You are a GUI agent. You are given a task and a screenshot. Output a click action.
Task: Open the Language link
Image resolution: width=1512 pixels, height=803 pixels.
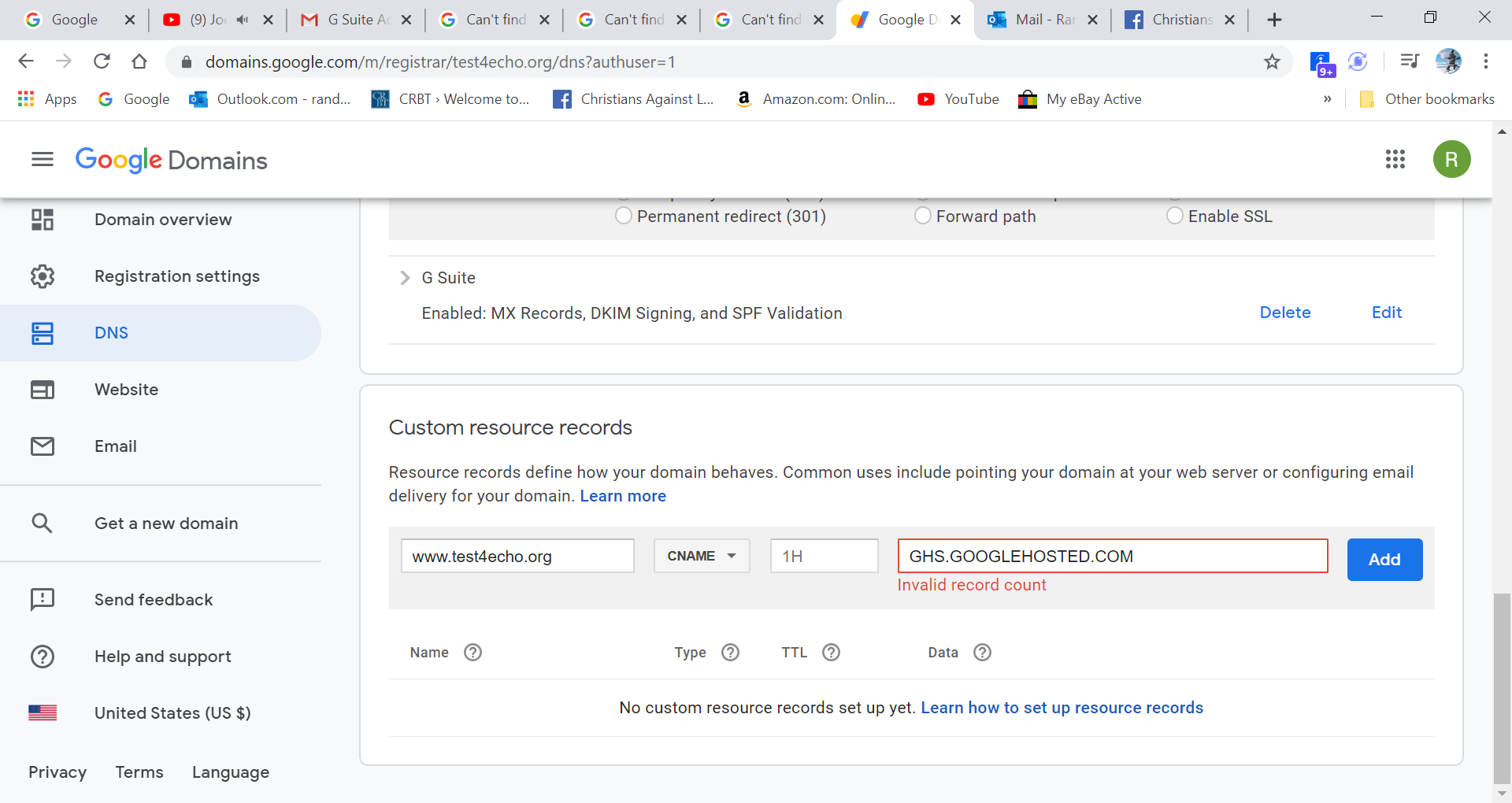pyautogui.click(x=231, y=772)
